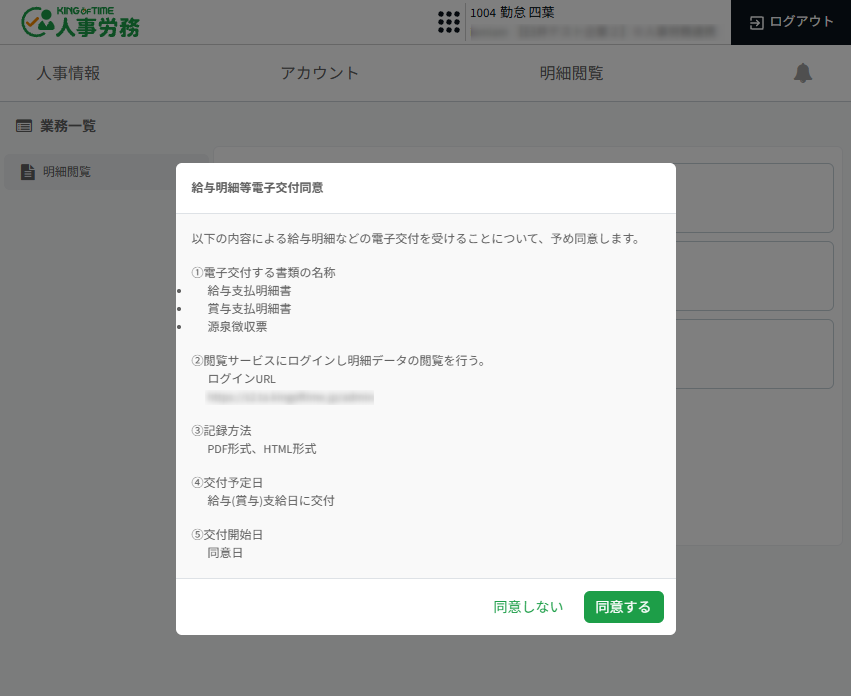Select 明細閲覧 in the sidebar
Image resolution: width=851 pixels, height=696 pixels.
(x=106, y=172)
